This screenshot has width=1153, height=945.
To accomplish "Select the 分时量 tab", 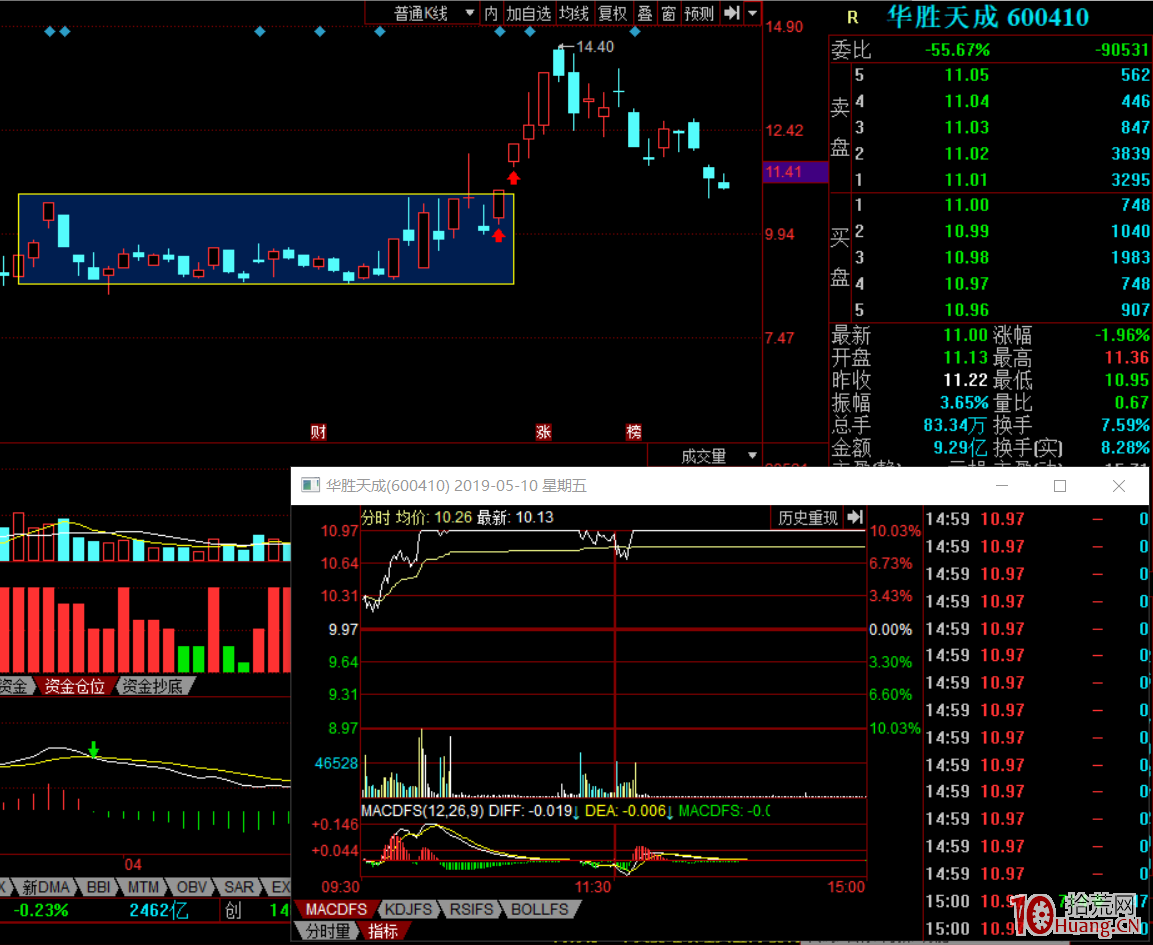I will (328, 931).
